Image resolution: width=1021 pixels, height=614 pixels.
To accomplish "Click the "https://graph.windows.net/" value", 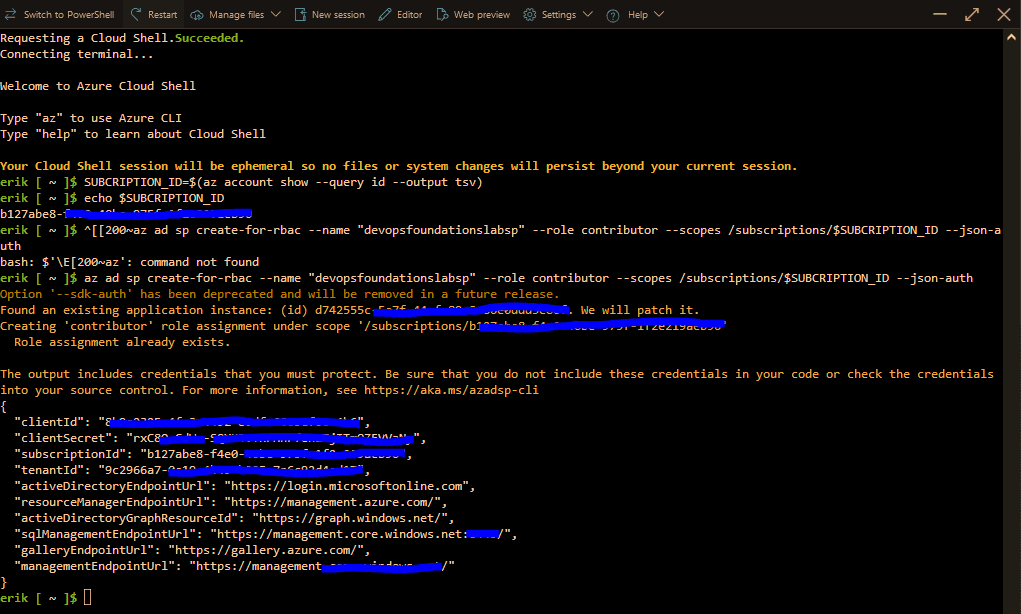I will point(350,518).
